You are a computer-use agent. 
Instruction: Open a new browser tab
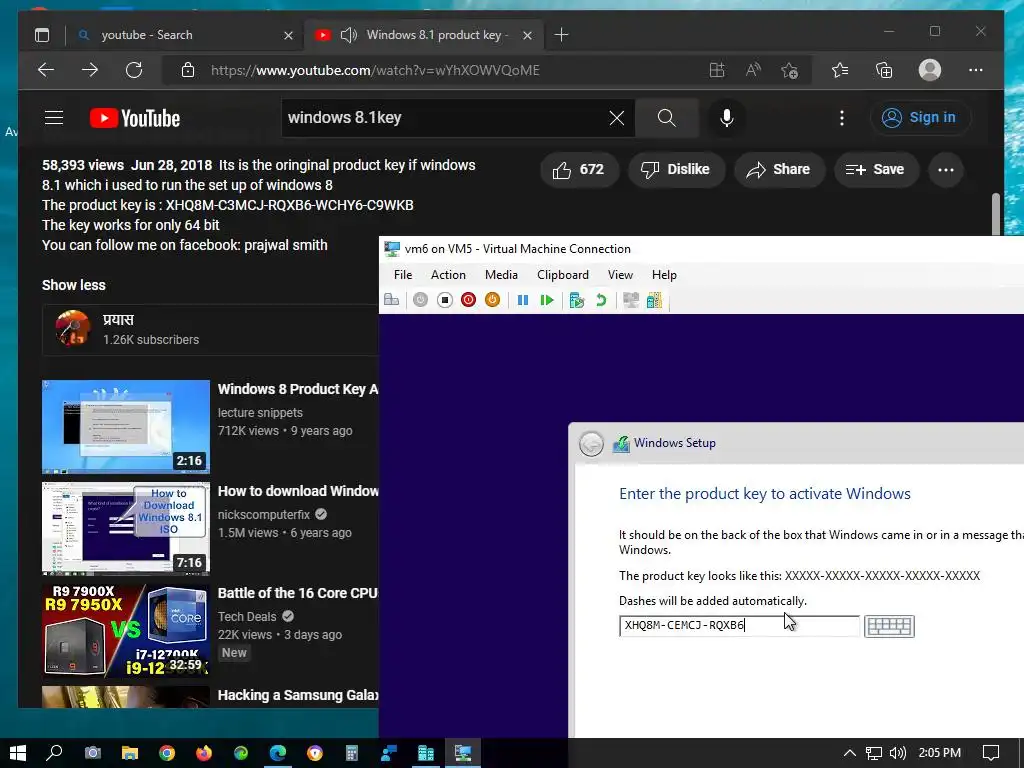[561, 35]
